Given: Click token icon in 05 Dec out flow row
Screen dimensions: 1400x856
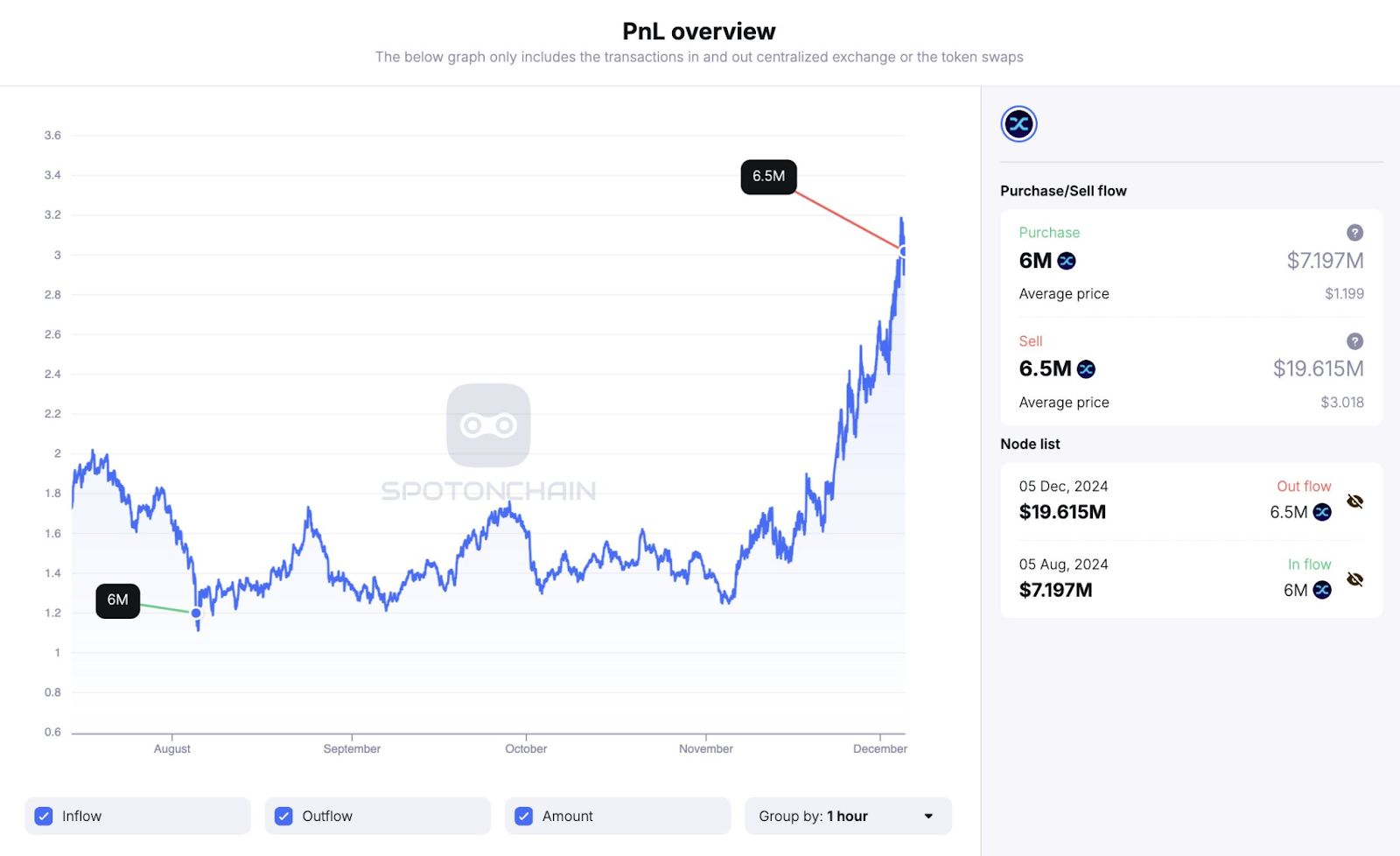Looking at the screenshot, I should click(1322, 512).
